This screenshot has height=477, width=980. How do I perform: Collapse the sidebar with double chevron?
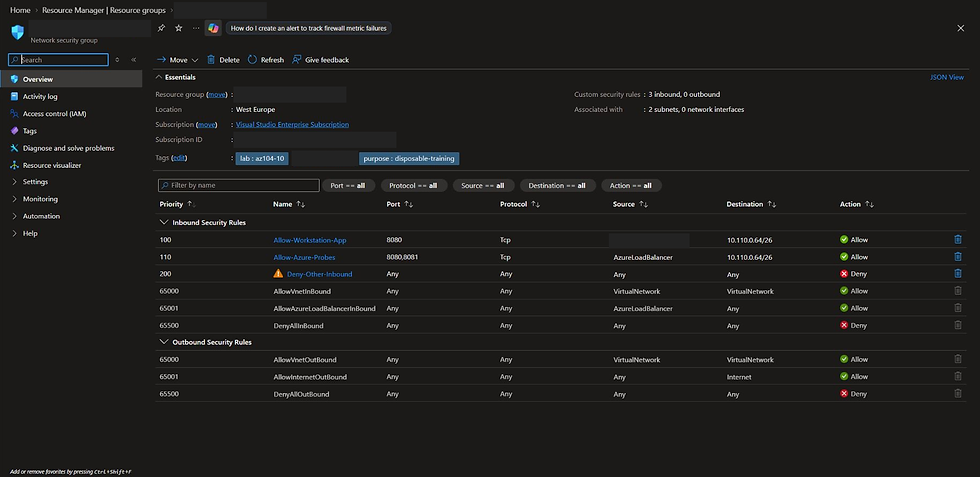point(134,60)
